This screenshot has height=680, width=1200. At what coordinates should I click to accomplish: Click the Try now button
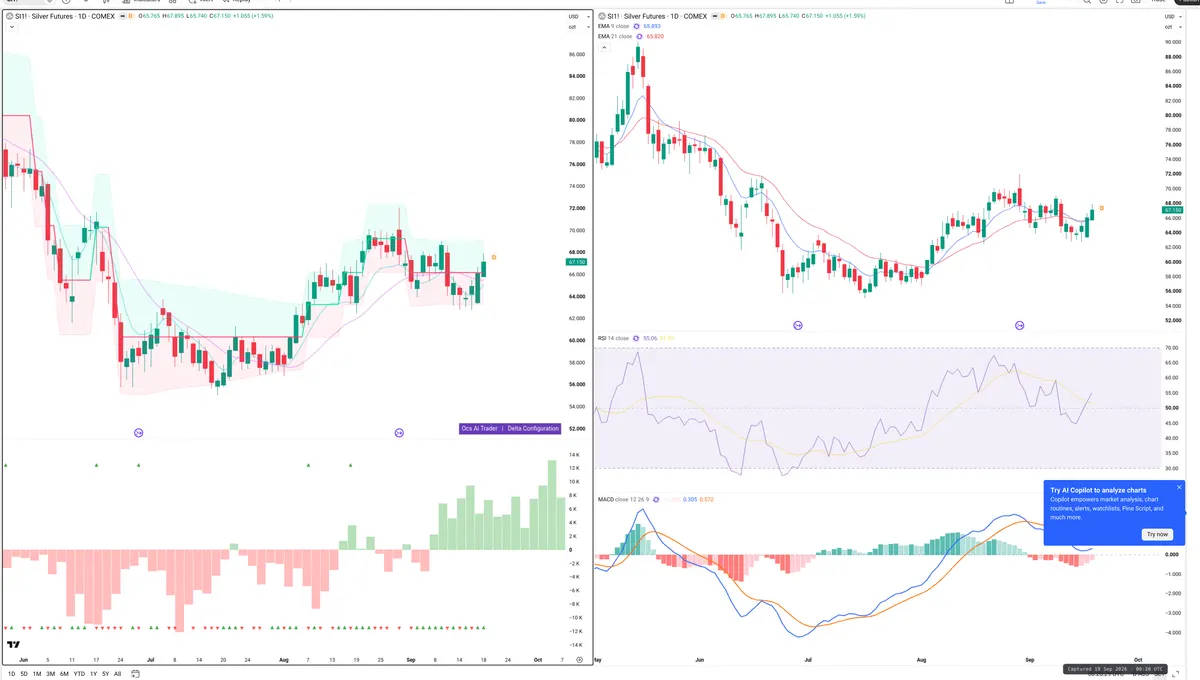coord(1157,534)
